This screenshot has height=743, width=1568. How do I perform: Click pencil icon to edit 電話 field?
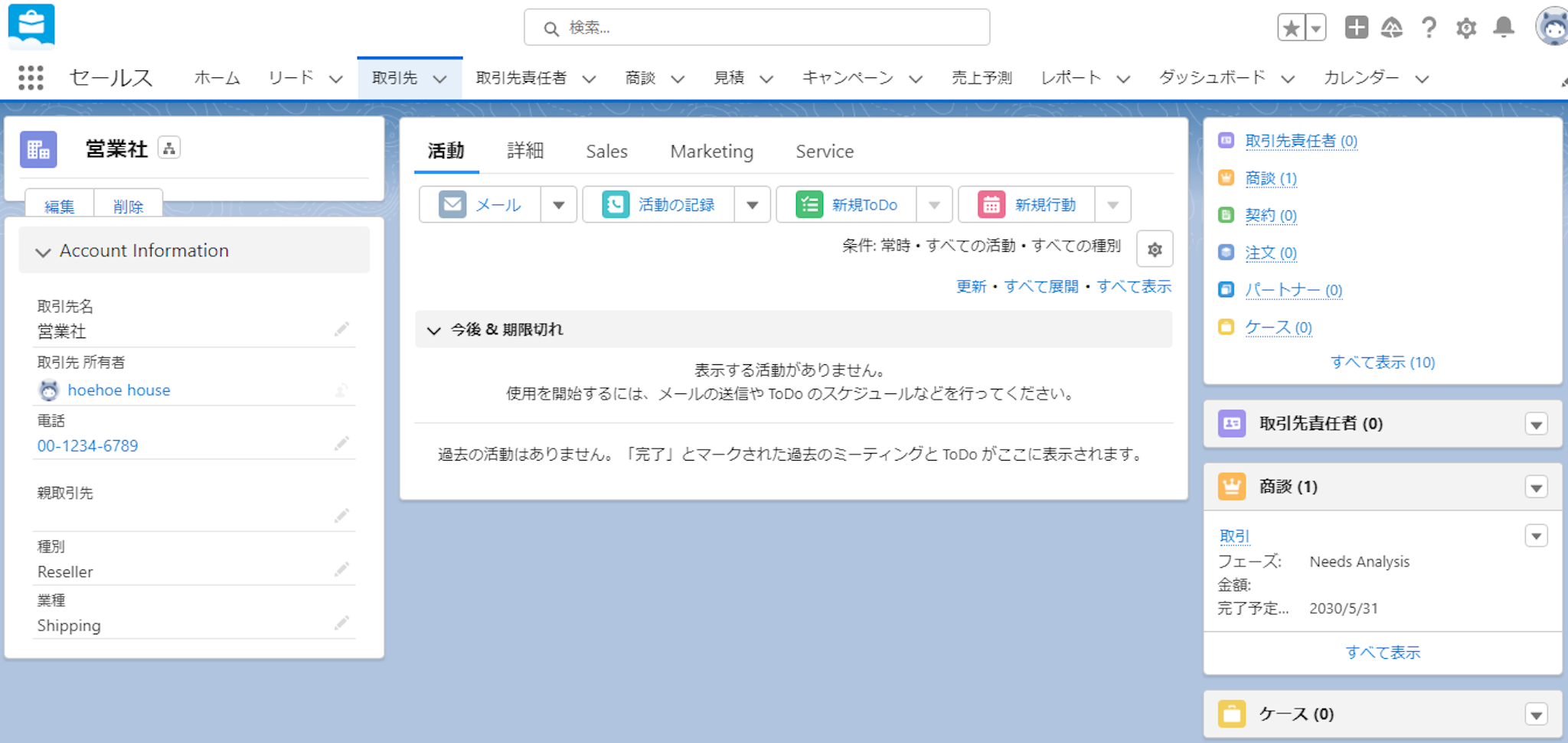tap(341, 444)
